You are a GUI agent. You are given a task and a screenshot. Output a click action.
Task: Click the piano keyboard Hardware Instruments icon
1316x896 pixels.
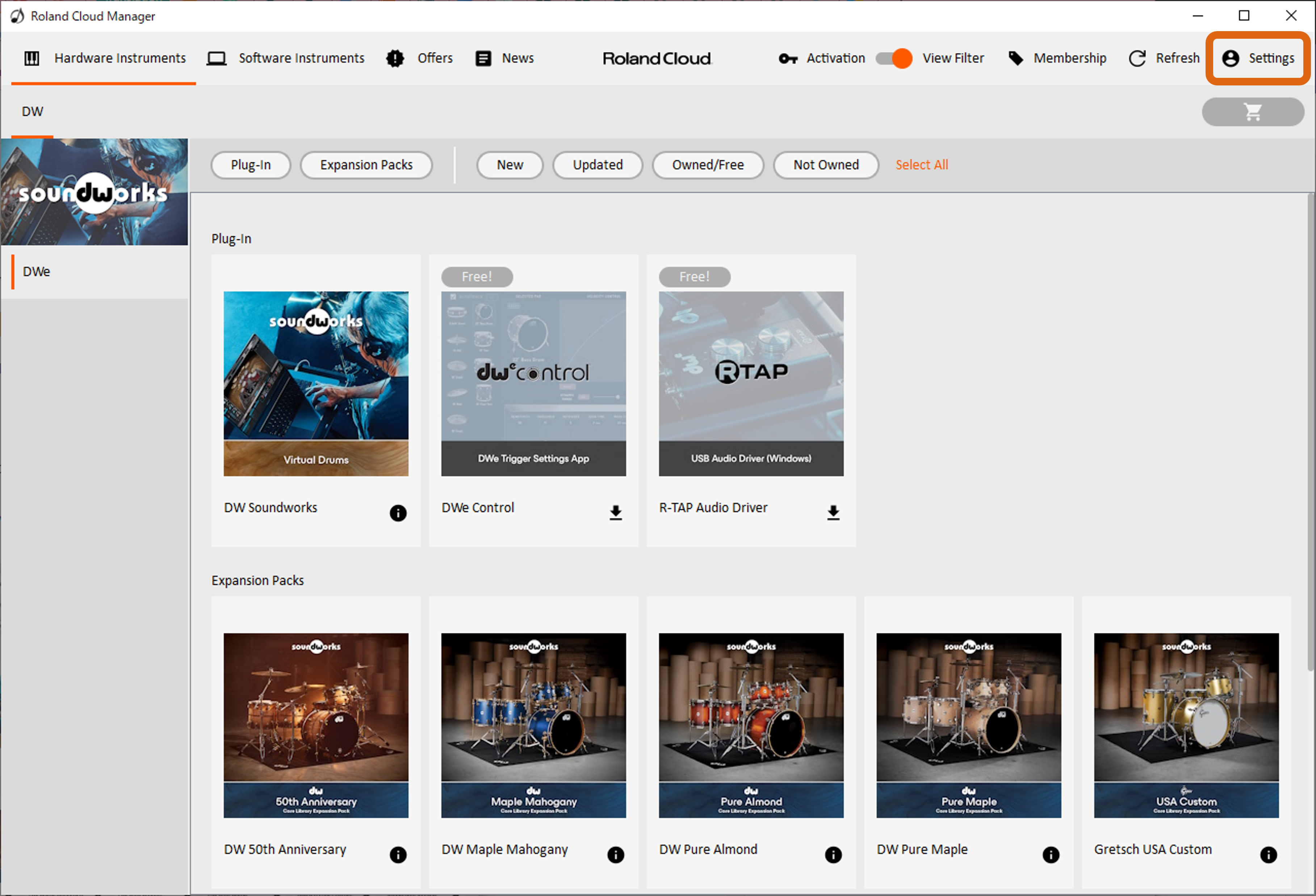[x=32, y=58]
